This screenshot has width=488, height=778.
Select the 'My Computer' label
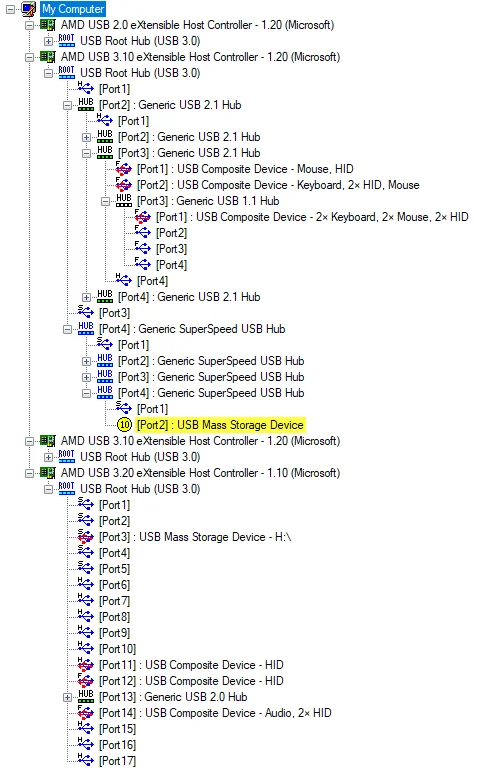(73, 9)
